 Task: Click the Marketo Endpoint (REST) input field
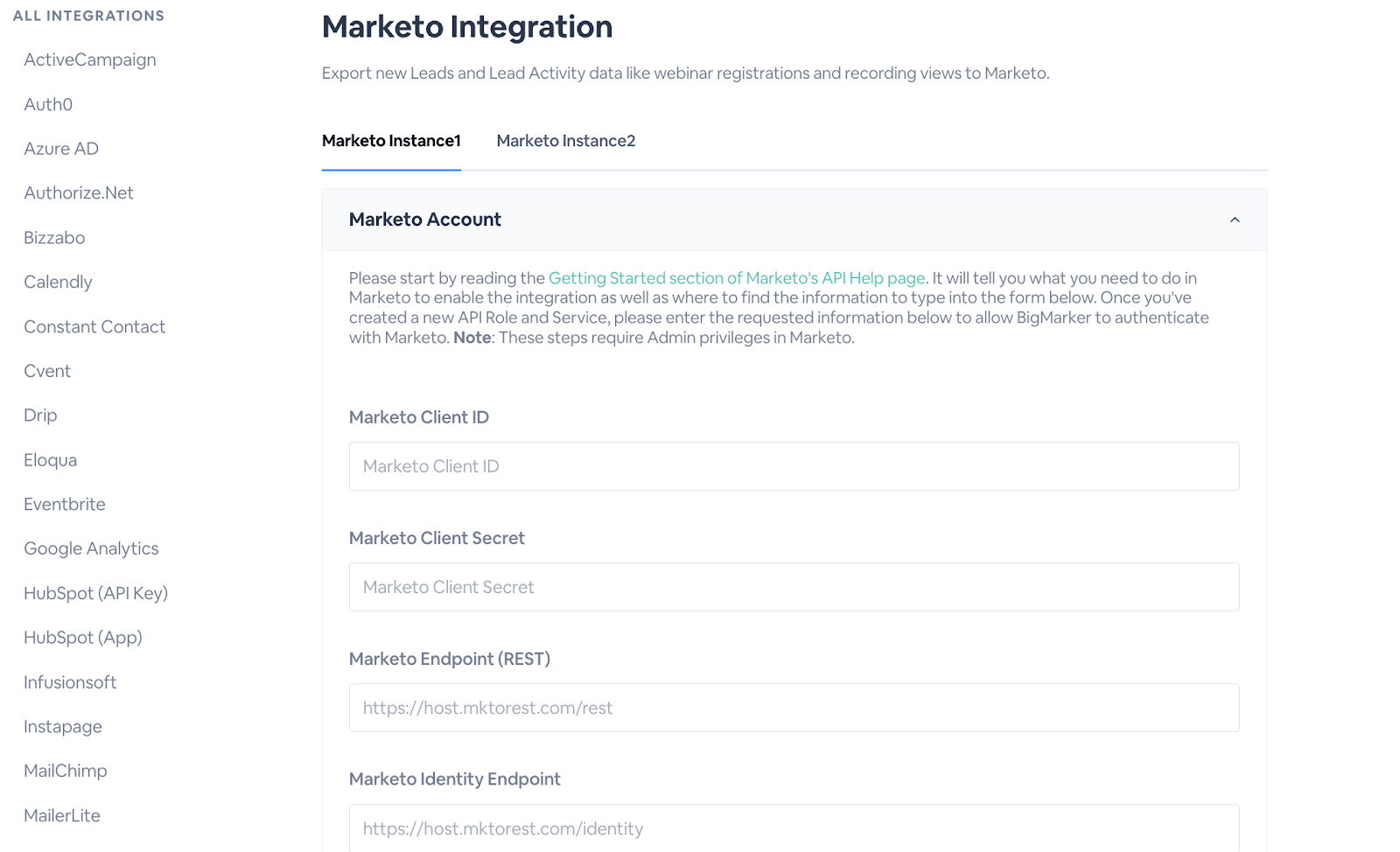point(794,708)
